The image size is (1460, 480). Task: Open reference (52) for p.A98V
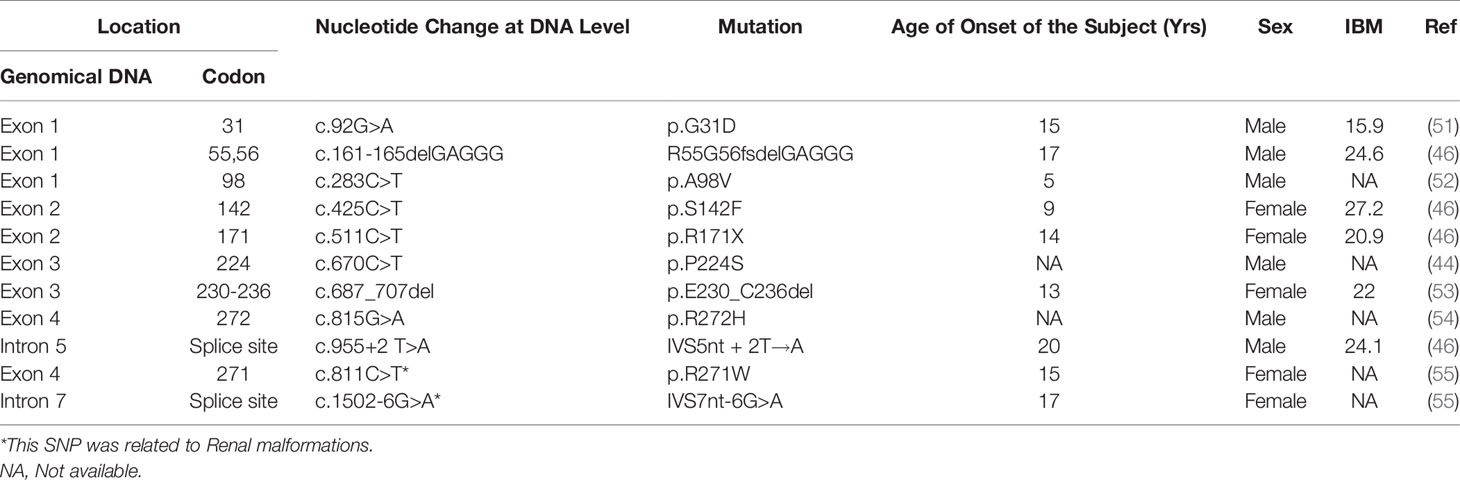point(1441,181)
